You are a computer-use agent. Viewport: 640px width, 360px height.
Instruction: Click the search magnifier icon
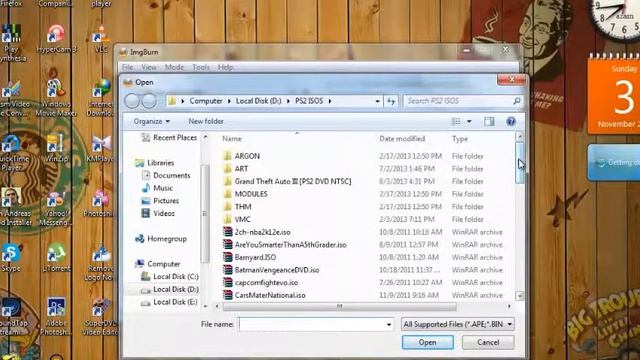tap(516, 101)
